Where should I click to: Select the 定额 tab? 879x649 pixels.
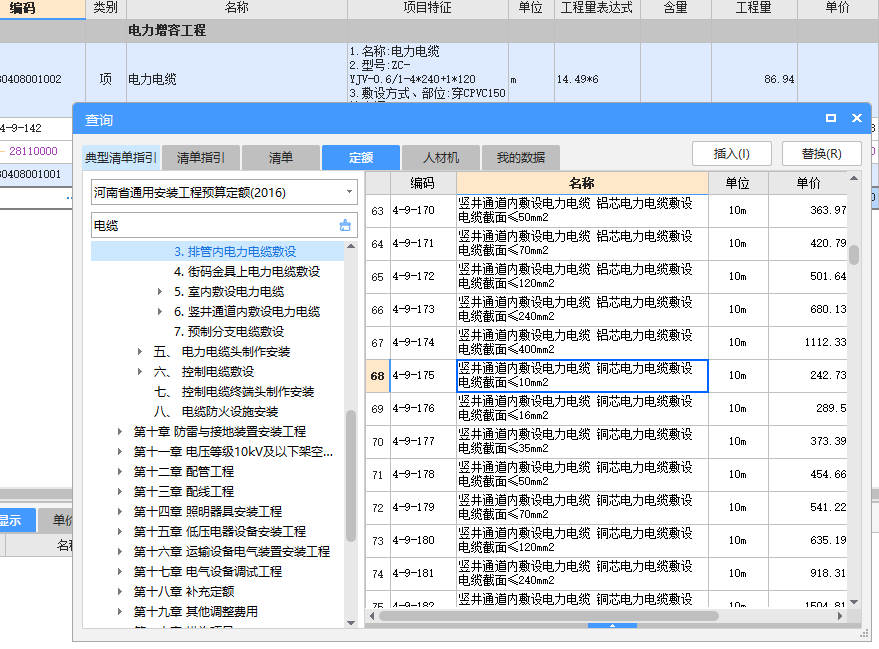click(x=361, y=157)
